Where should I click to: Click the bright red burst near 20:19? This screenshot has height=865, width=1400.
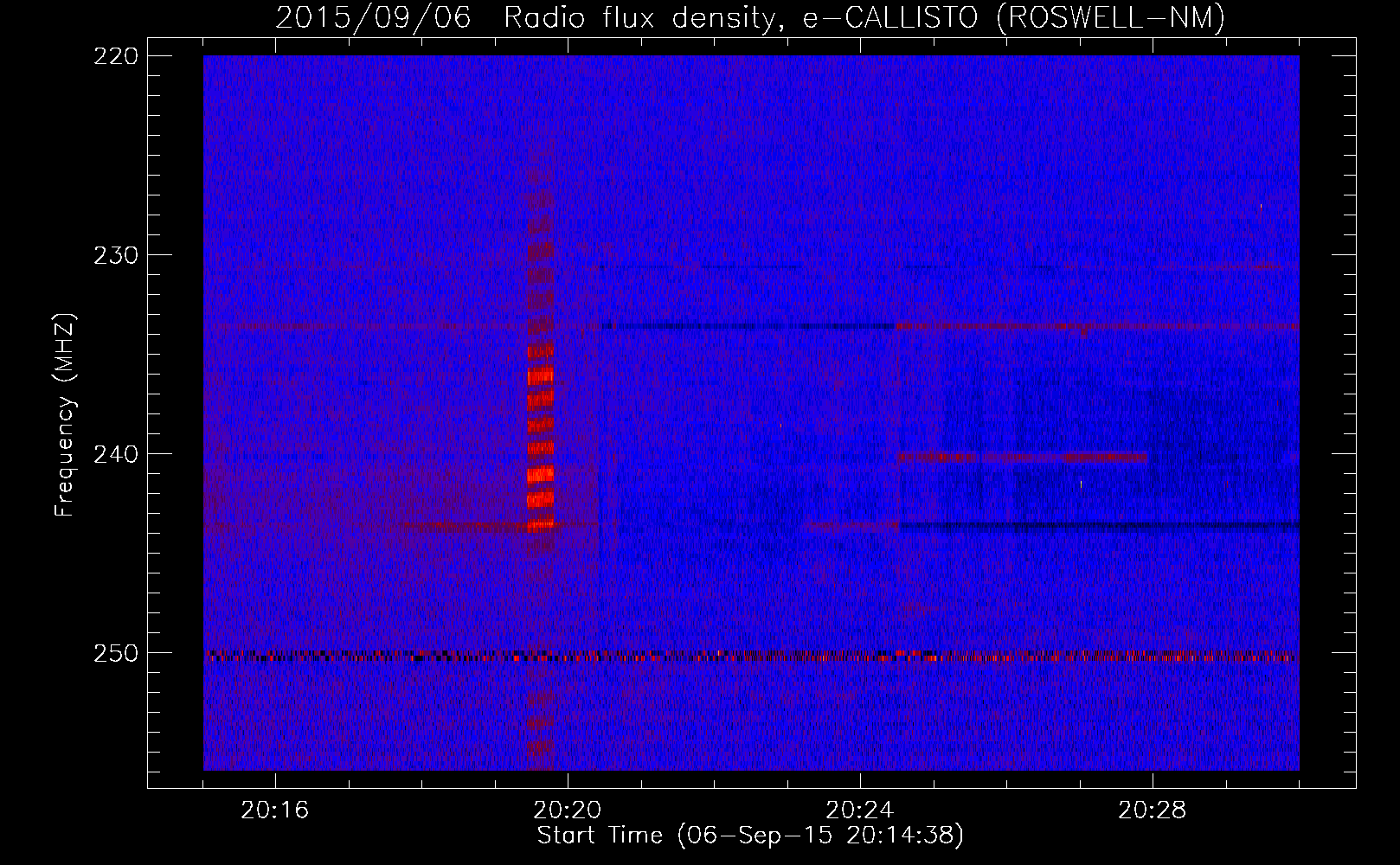pyautogui.click(x=540, y=450)
